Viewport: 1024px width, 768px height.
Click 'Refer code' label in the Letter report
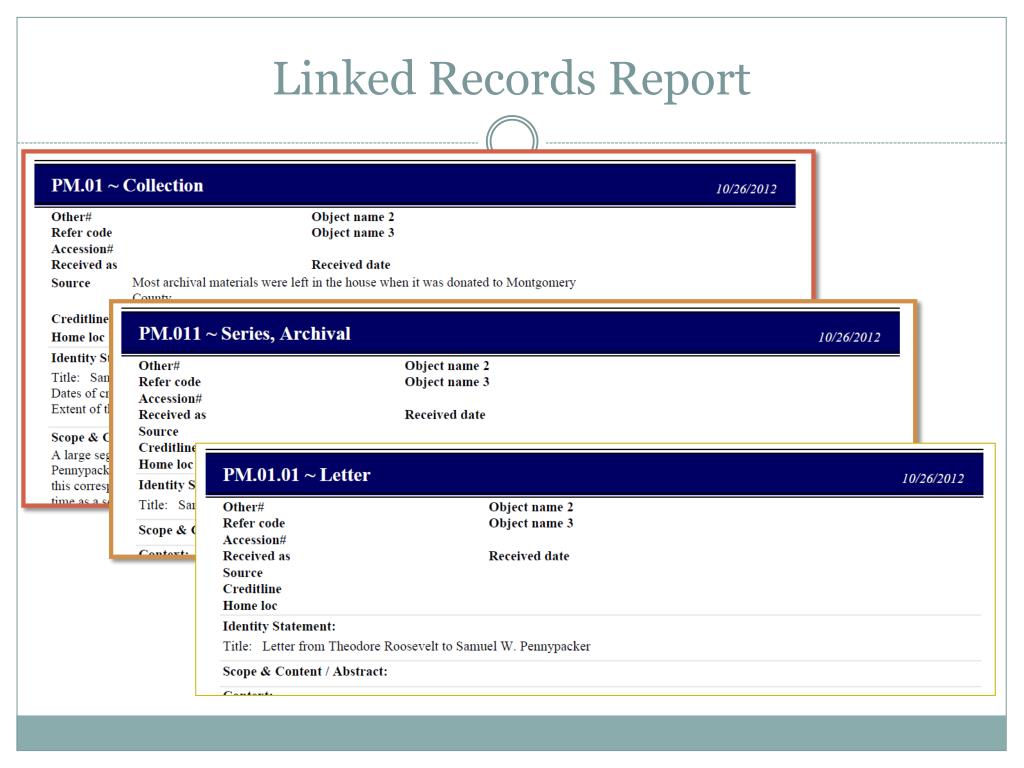[x=253, y=523]
